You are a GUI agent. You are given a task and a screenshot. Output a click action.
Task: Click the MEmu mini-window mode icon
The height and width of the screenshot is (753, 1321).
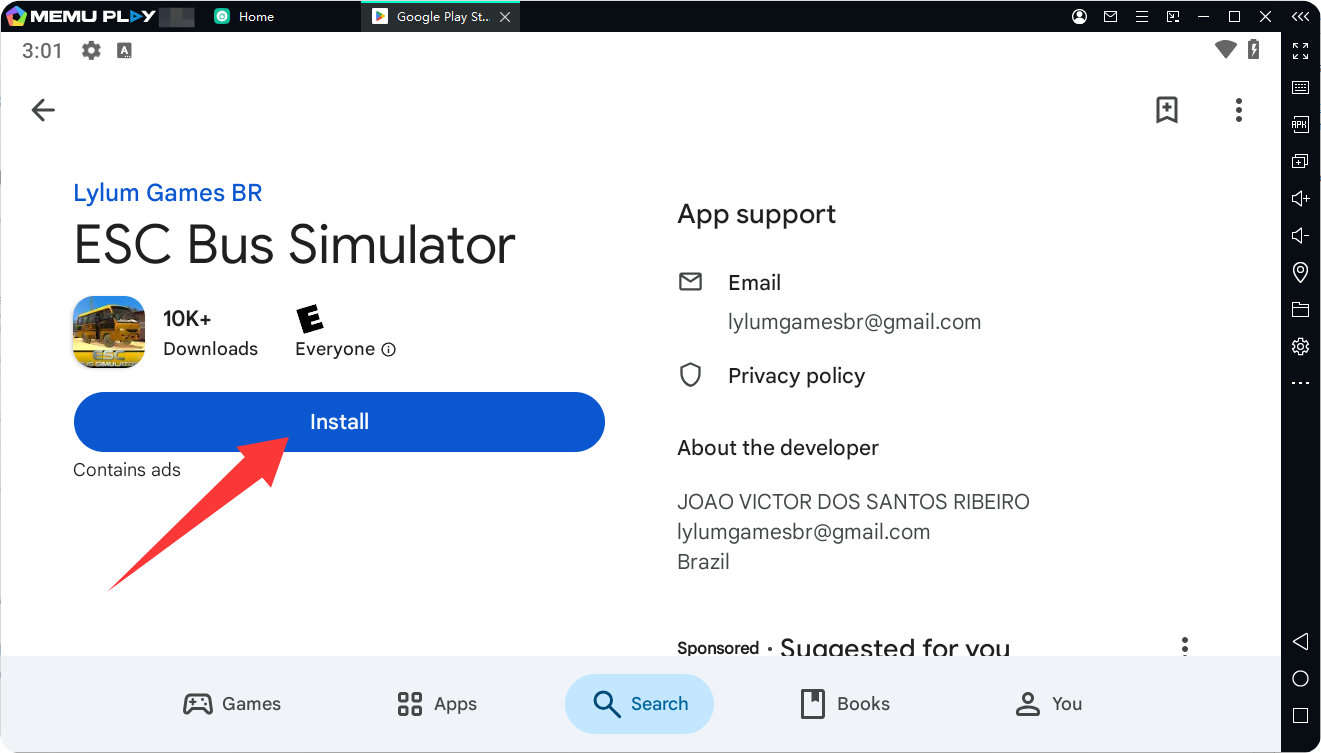point(1173,17)
